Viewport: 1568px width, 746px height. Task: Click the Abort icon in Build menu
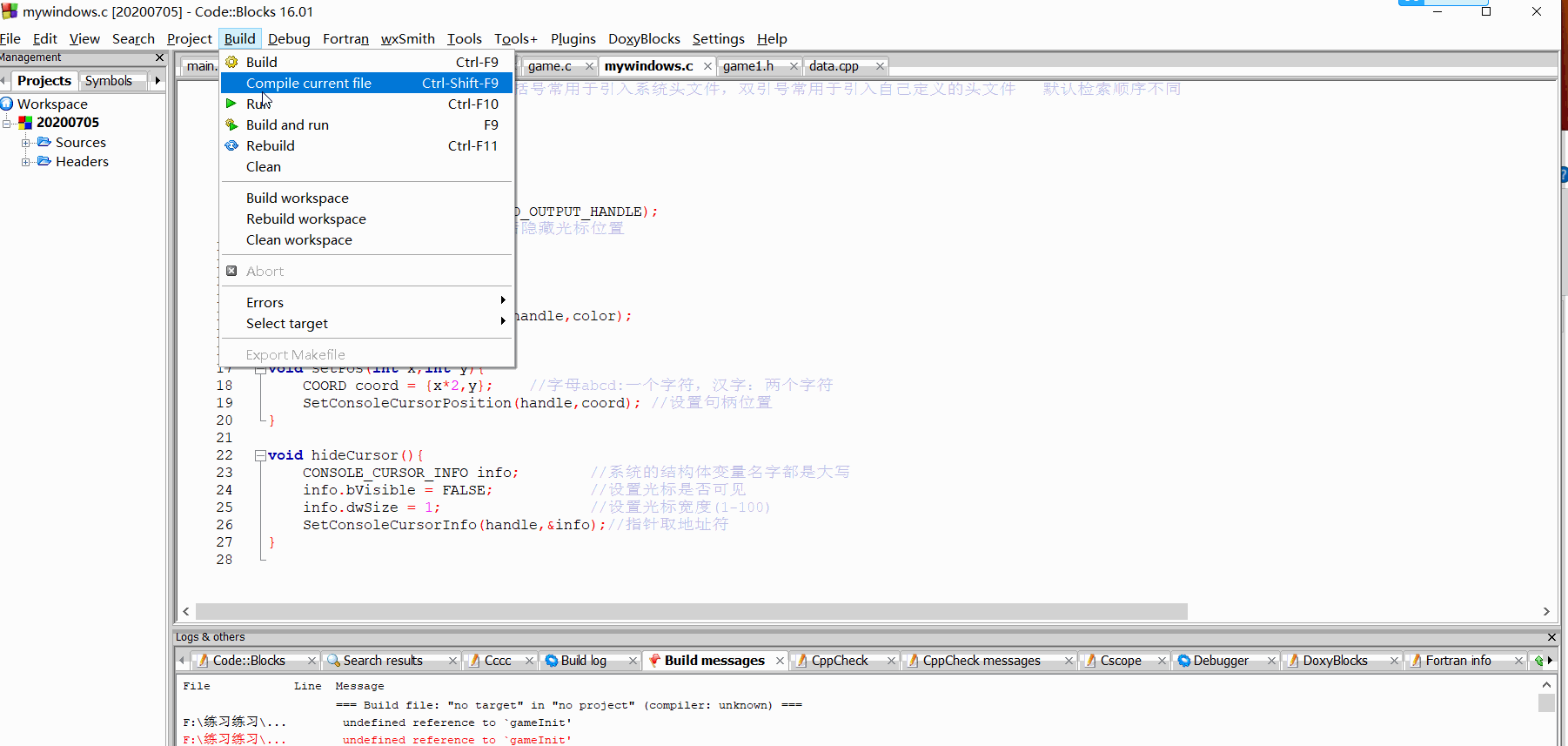(x=231, y=271)
